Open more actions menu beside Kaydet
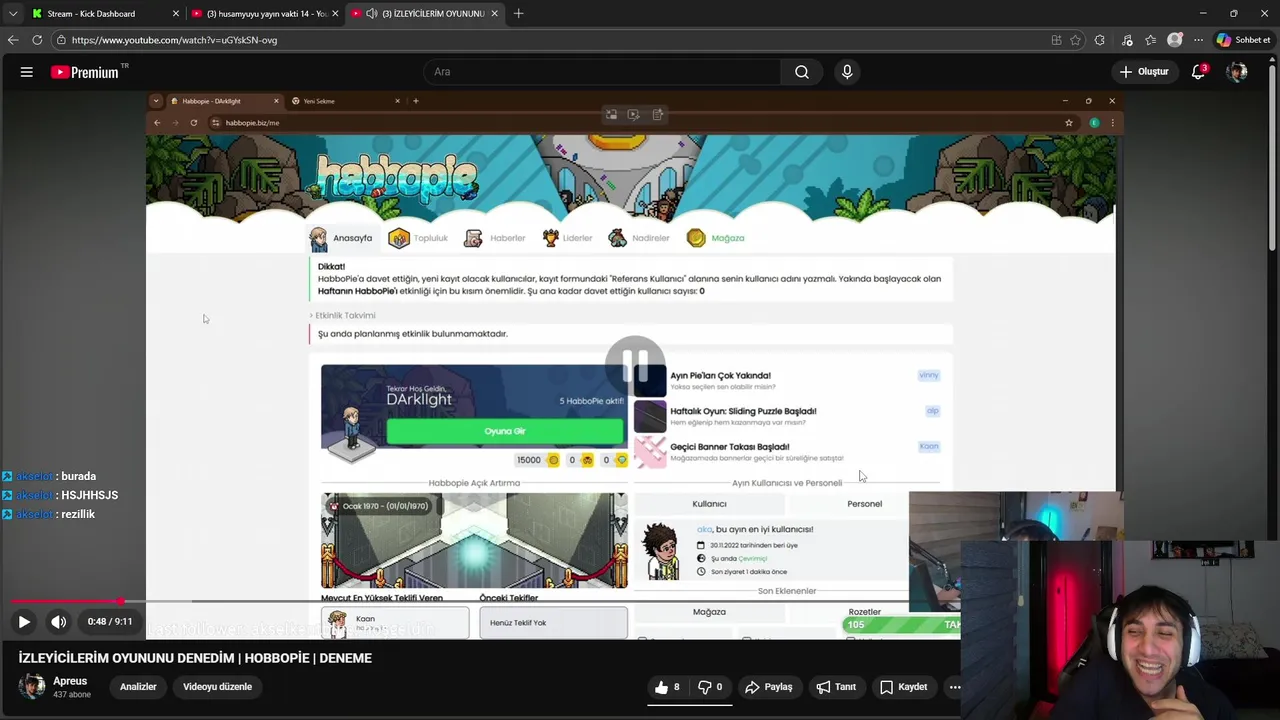Viewport: 1280px width, 720px height. coord(955,687)
